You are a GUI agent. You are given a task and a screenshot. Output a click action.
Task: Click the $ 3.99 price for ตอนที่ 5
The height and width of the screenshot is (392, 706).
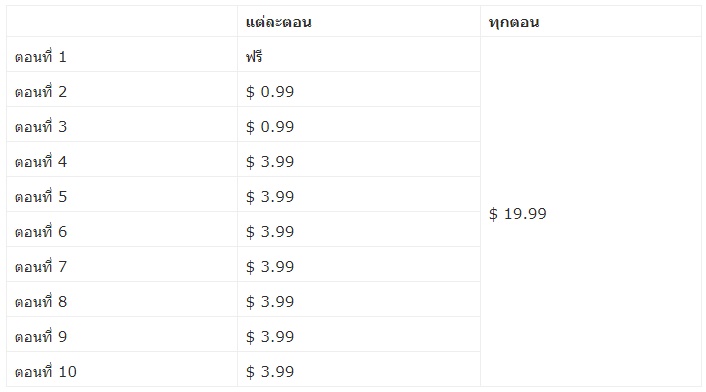[x=270, y=197]
